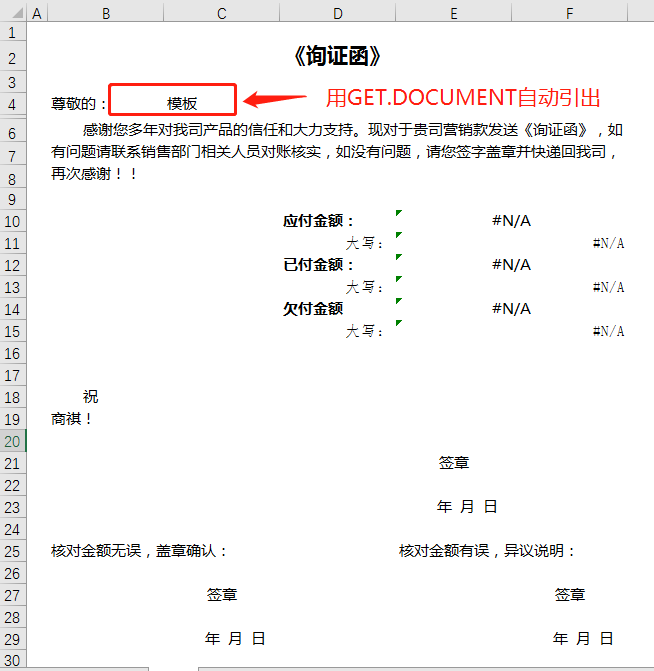Screen dimensions: 654x671
Task: Select the #N/A value next to 应付金额
Action: pyautogui.click(x=511, y=221)
